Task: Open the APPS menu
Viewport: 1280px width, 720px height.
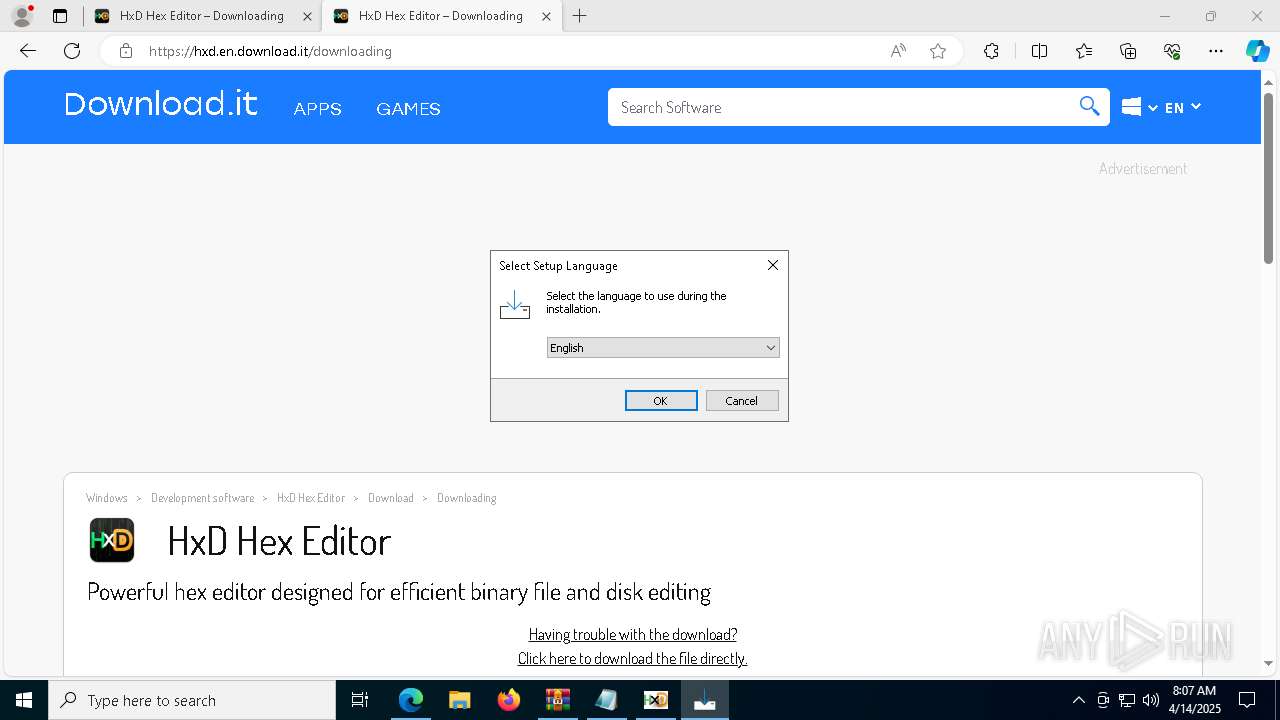Action: tap(318, 109)
